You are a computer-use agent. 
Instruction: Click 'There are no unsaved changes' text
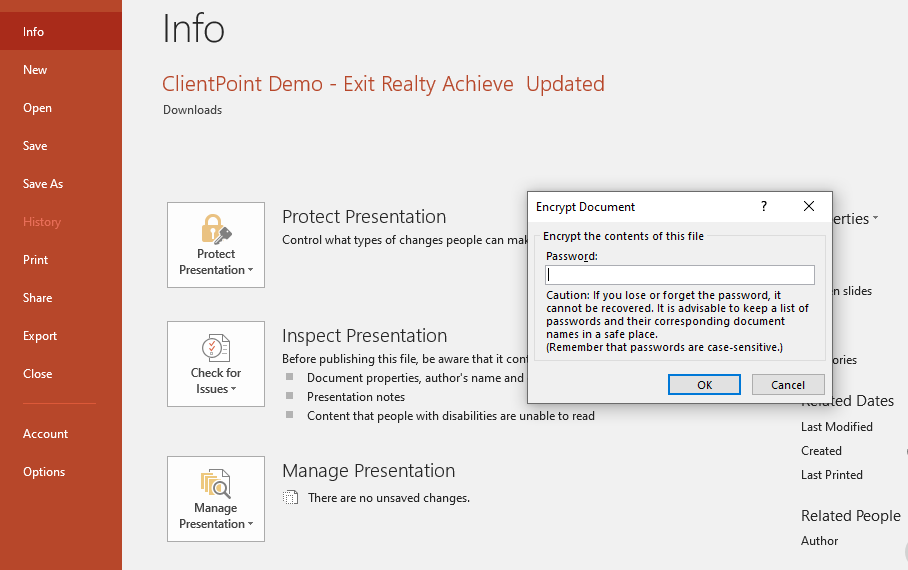click(x=389, y=498)
